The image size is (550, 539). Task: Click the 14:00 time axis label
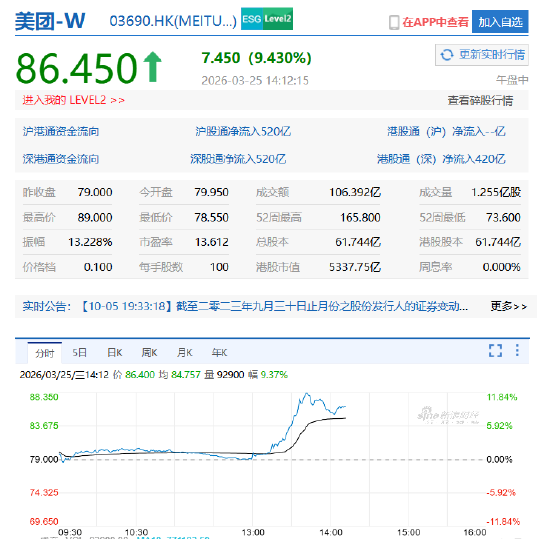point(331,533)
